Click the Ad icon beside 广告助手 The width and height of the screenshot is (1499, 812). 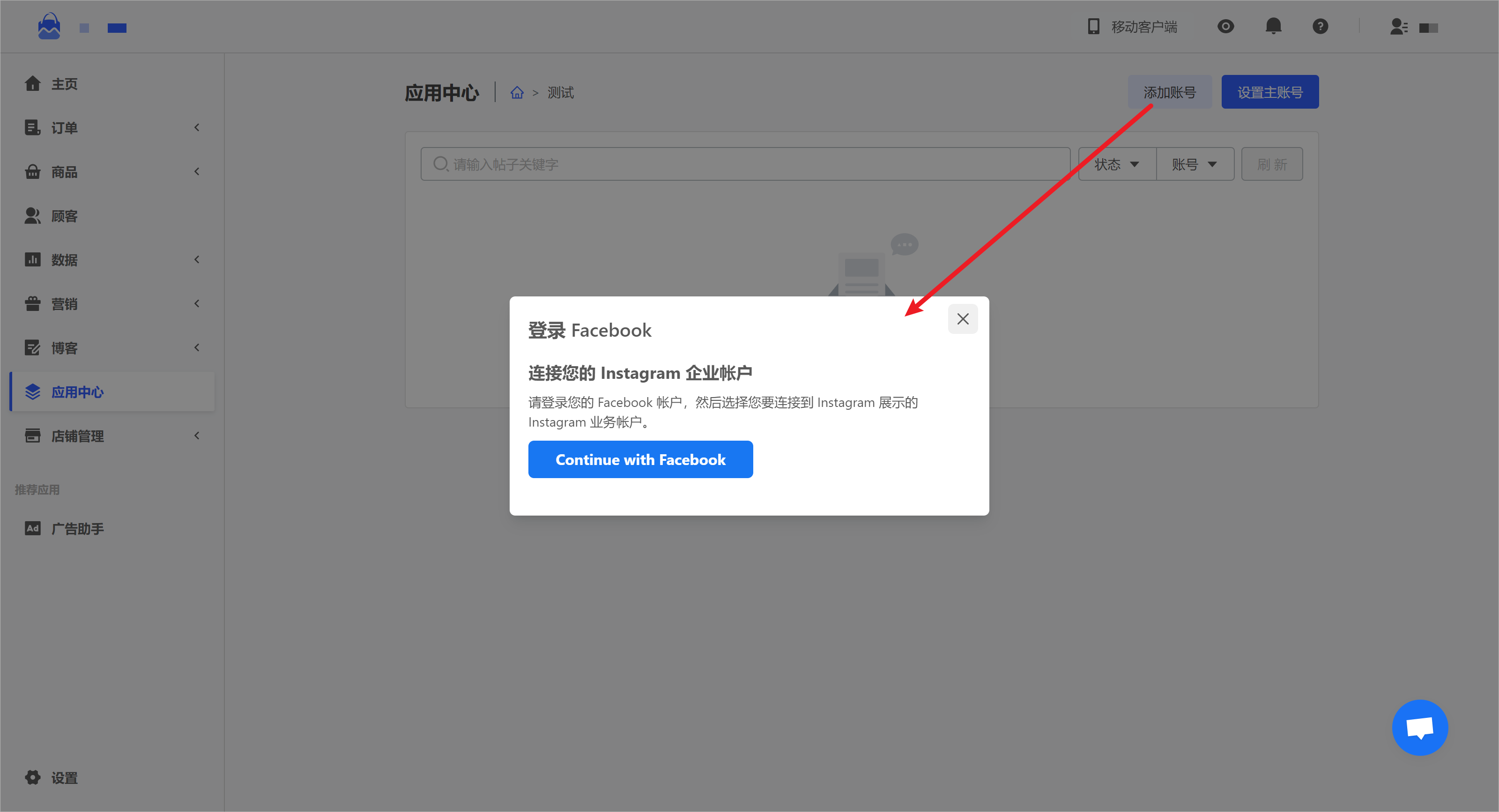33,528
